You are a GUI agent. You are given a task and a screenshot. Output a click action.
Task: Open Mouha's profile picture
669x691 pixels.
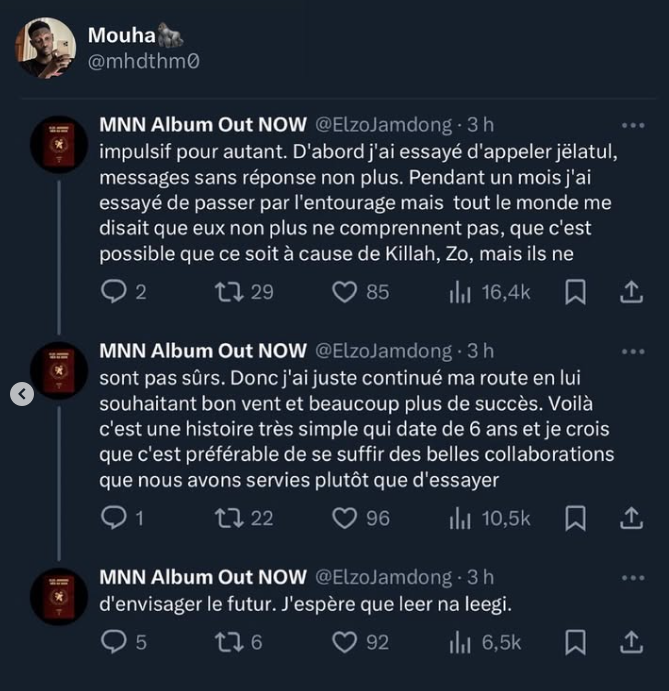click(x=47, y=47)
